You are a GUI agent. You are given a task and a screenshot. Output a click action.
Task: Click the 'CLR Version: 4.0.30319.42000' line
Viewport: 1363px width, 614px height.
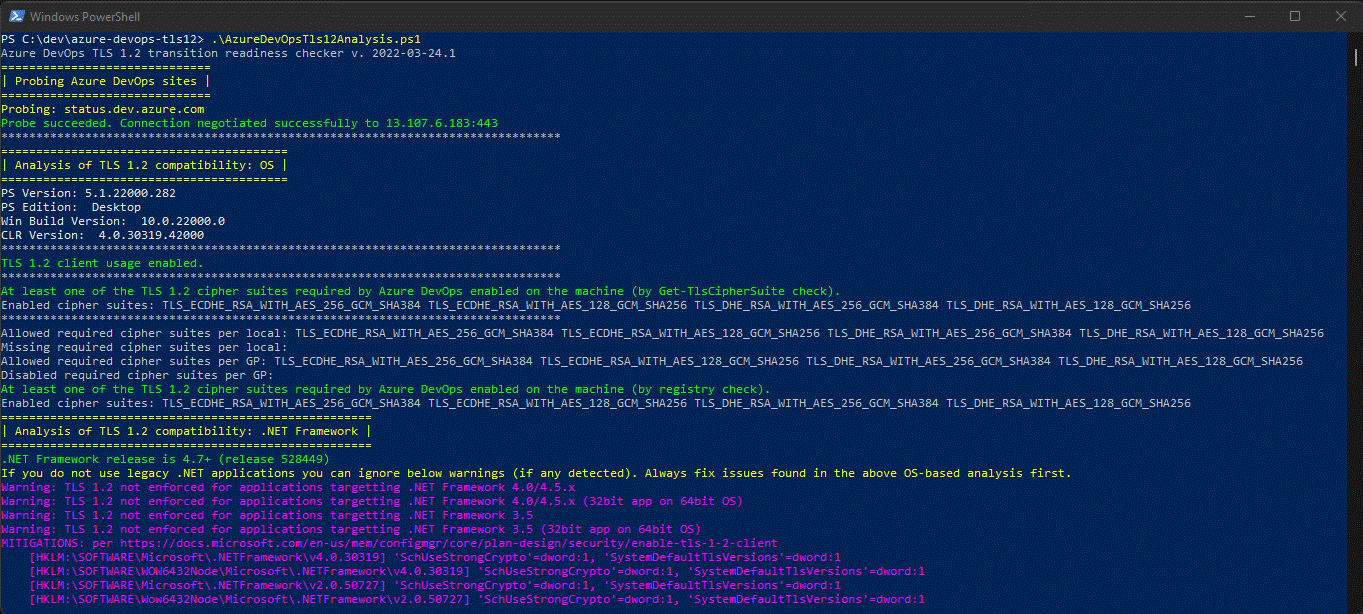pyautogui.click(x=103, y=235)
